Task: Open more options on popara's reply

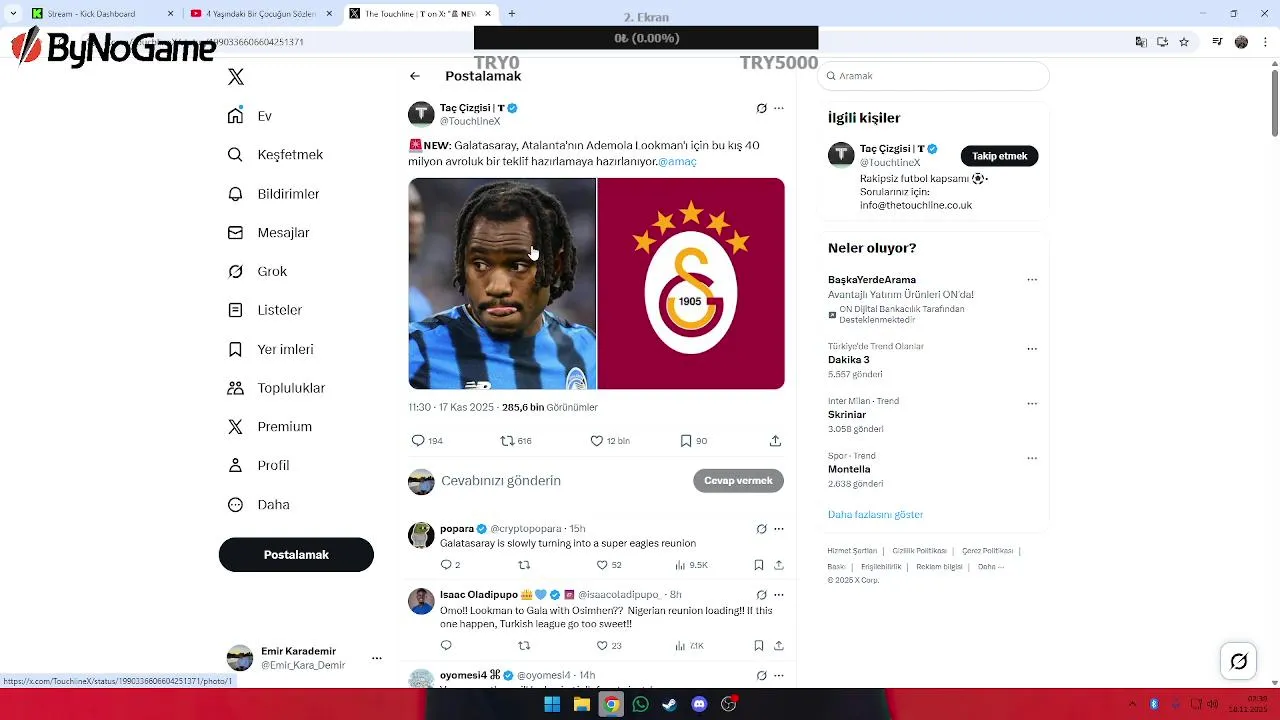Action: coord(779,529)
